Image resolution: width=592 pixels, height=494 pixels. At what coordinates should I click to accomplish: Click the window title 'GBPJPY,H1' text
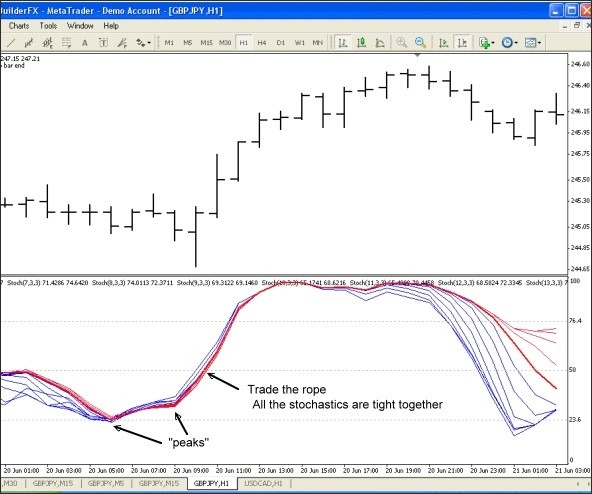pyautogui.click(x=196, y=11)
